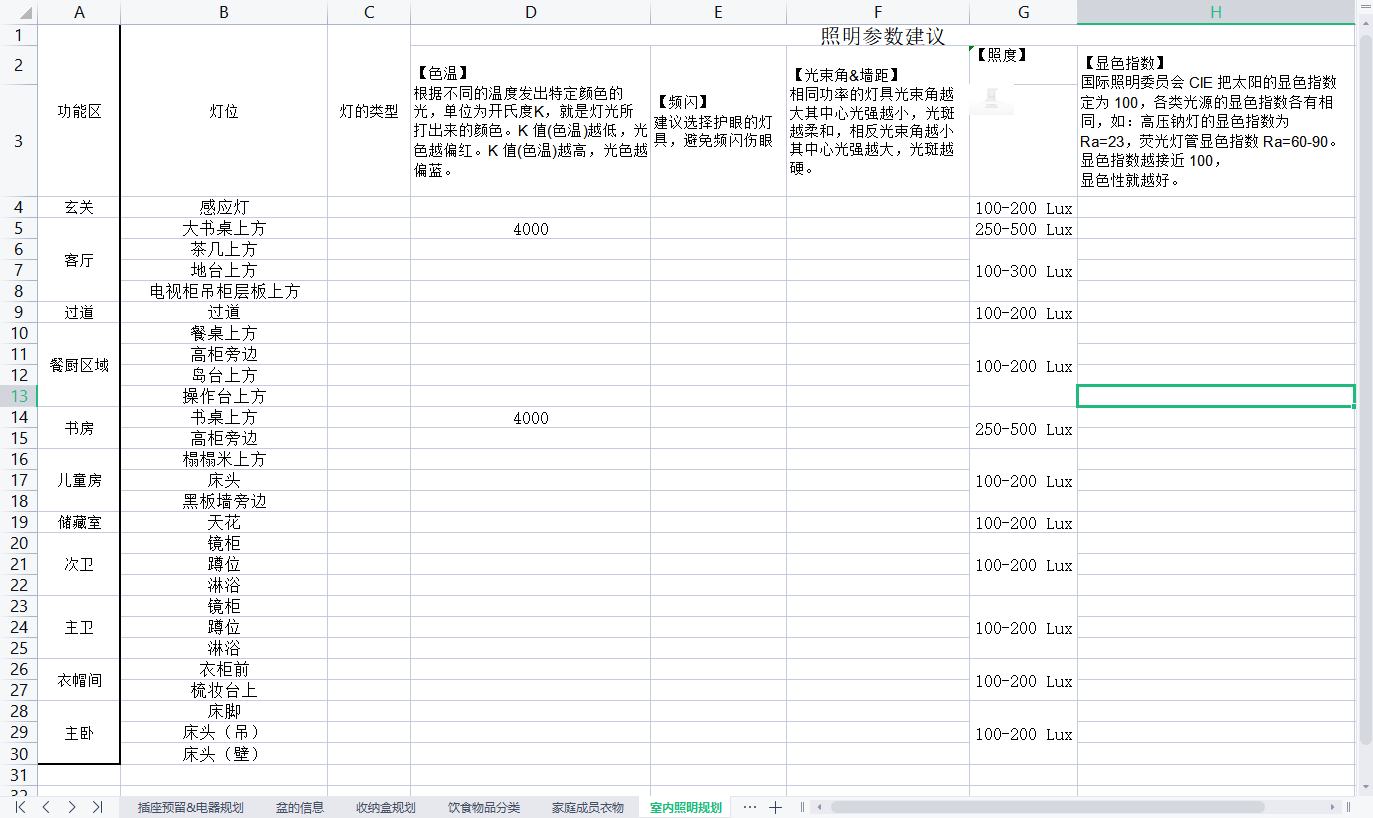Click the vertical scrollbar thumb

click(x=1365, y=390)
